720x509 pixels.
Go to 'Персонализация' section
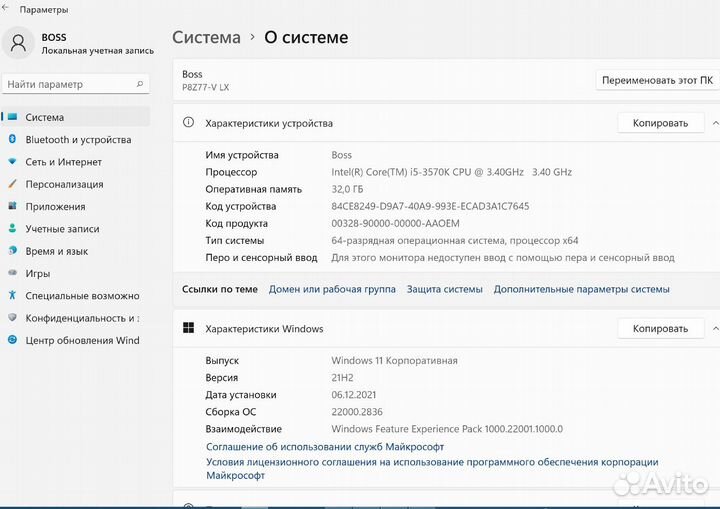[x=64, y=184]
